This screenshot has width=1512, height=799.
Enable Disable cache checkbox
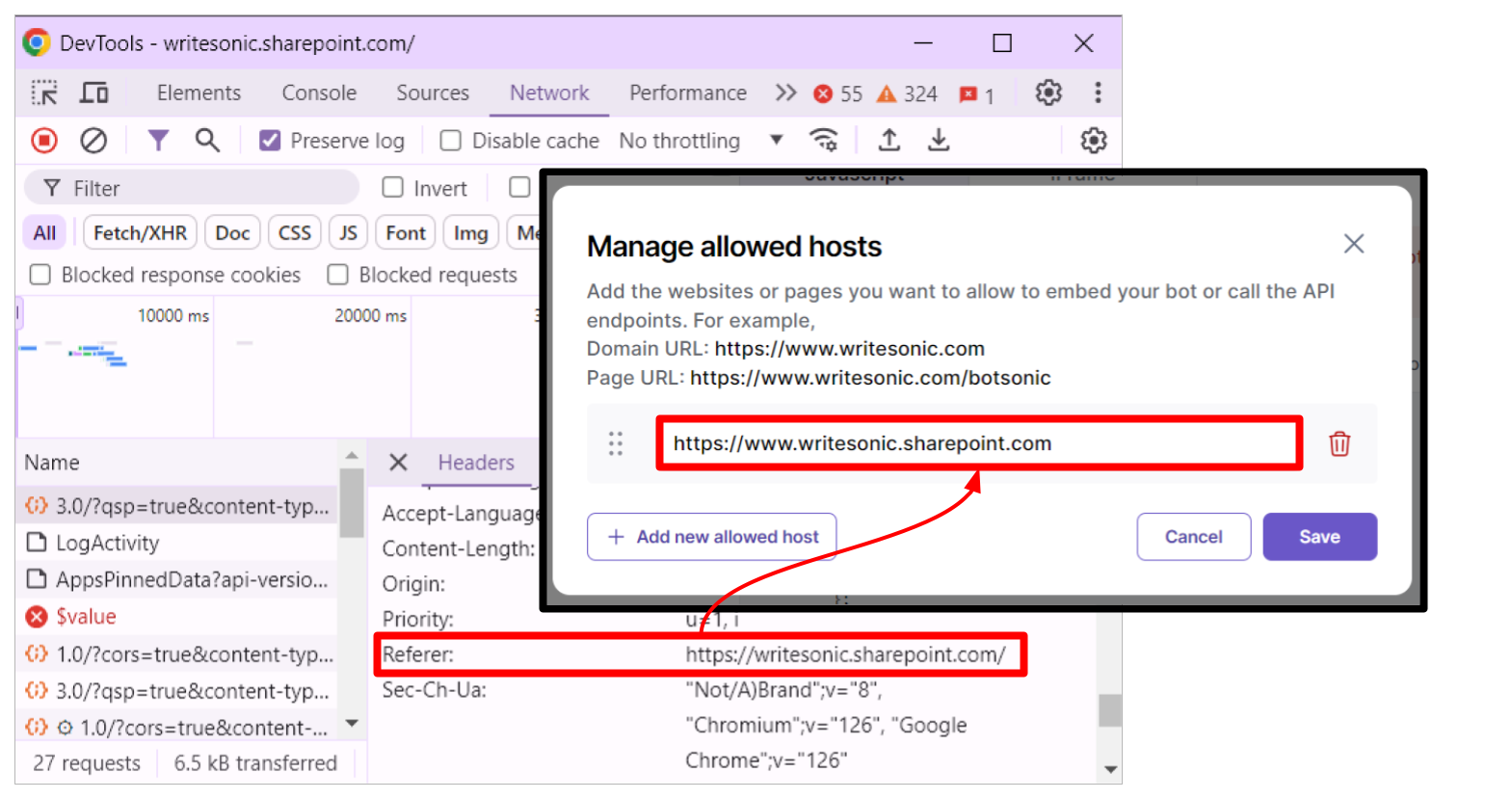click(450, 141)
